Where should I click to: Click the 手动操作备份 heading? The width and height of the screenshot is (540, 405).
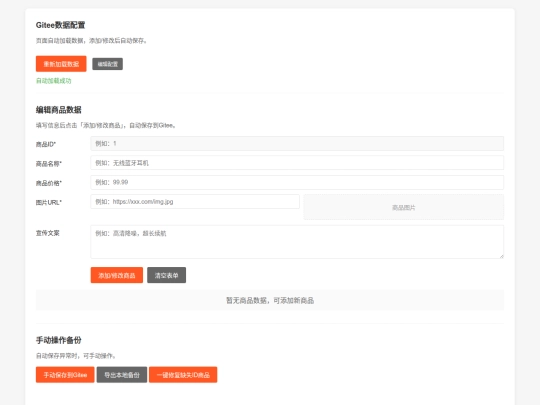[x=59, y=340]
